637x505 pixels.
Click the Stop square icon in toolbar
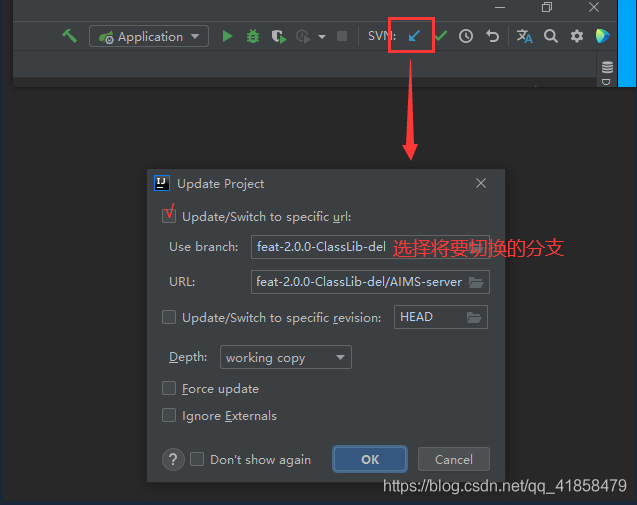[342, 36]
